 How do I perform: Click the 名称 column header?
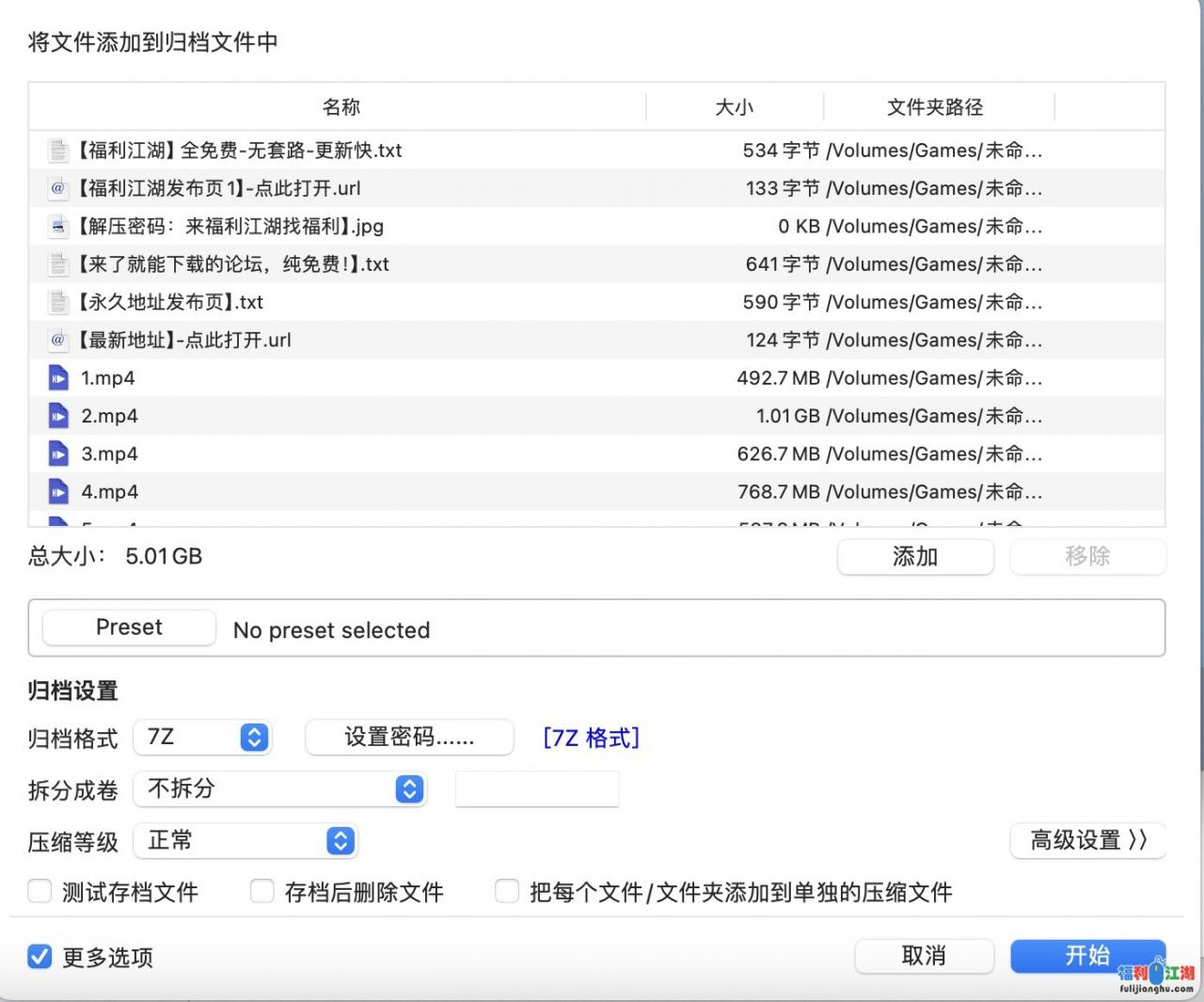click(x=341, y=107)
